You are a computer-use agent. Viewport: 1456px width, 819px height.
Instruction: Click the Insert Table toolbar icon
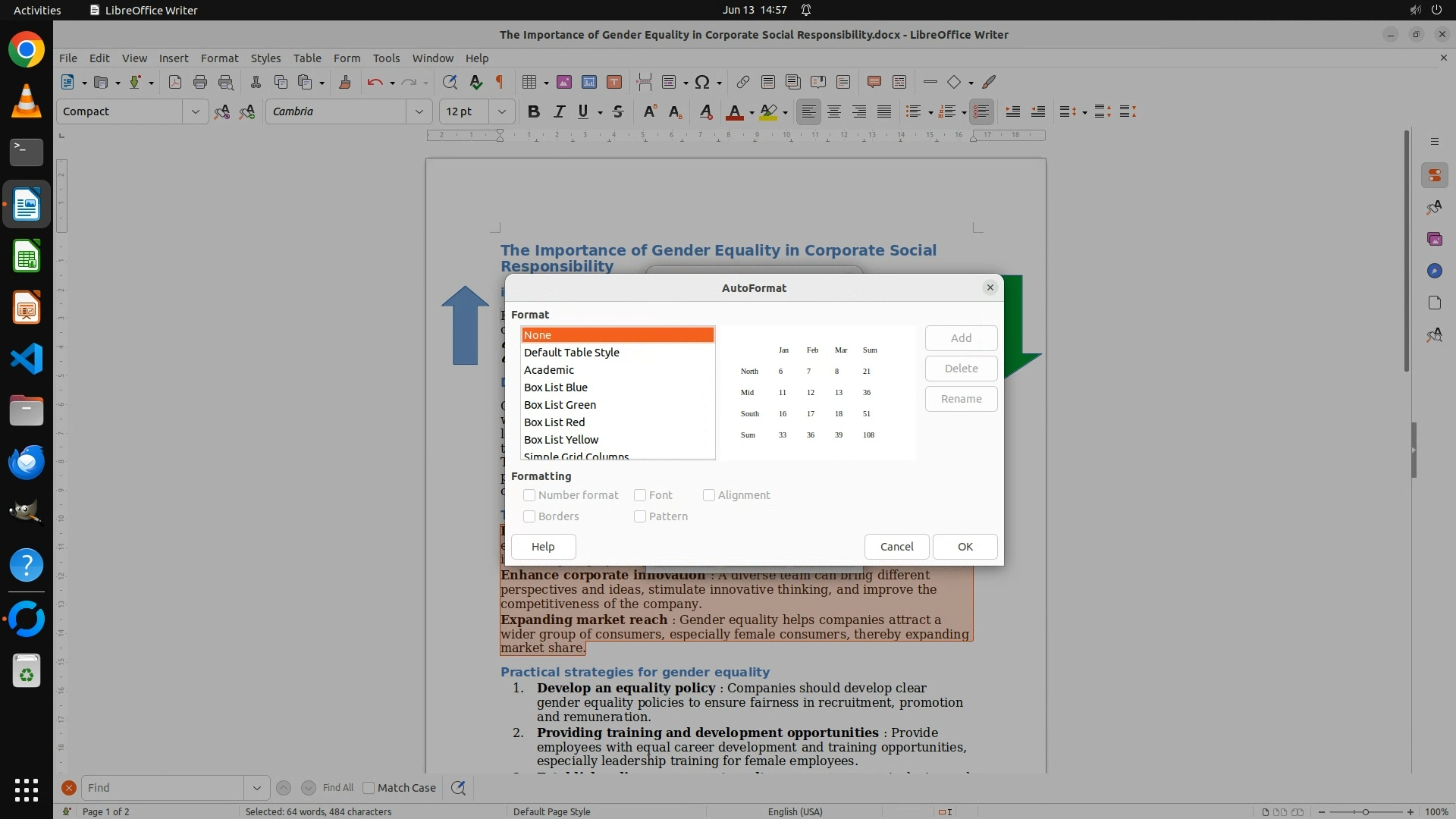[x=529, y=82]
